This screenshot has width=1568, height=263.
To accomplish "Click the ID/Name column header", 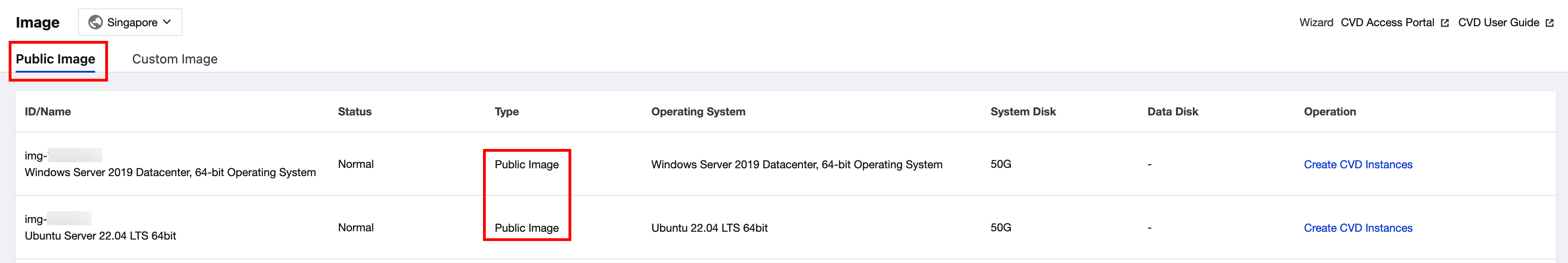I will (47, 111).
